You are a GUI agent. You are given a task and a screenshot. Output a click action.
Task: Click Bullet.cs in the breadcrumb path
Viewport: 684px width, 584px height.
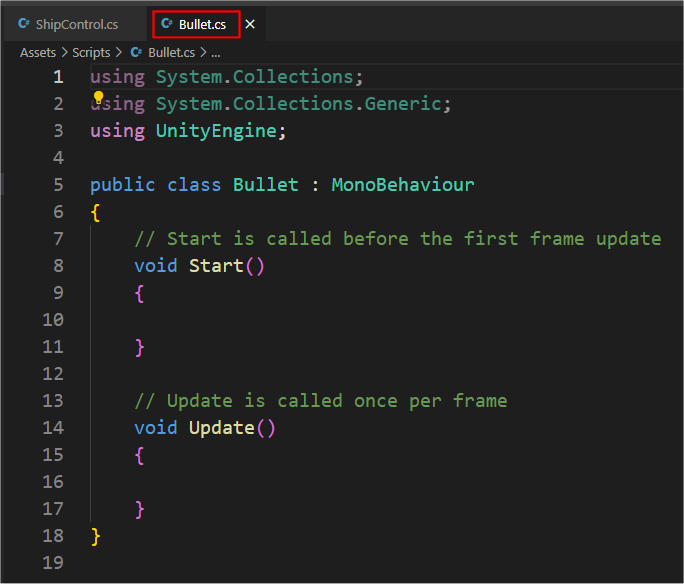(171, 53)
